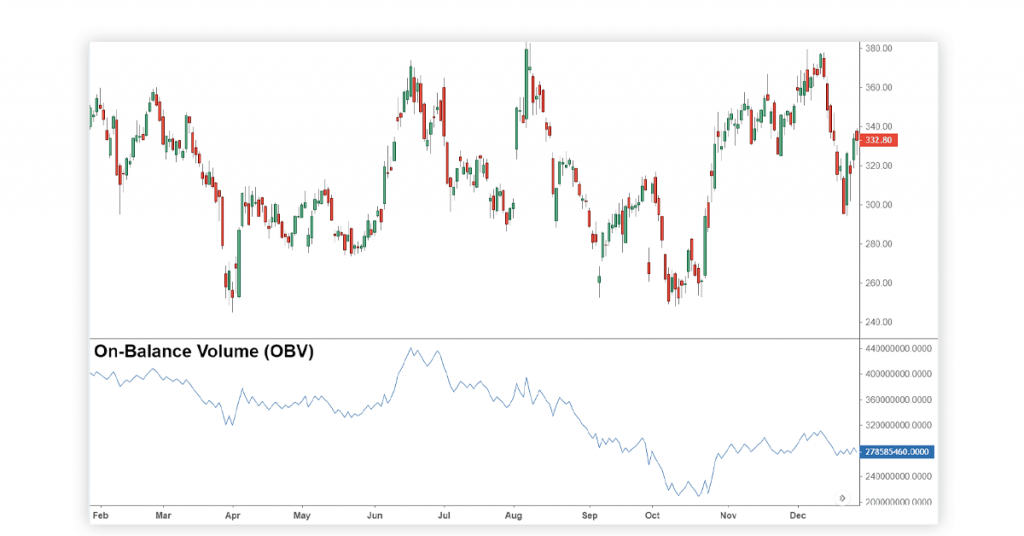Click the 200000000 OBV axis label
This screenshot has width=1024, height=536.
[897, 503]
